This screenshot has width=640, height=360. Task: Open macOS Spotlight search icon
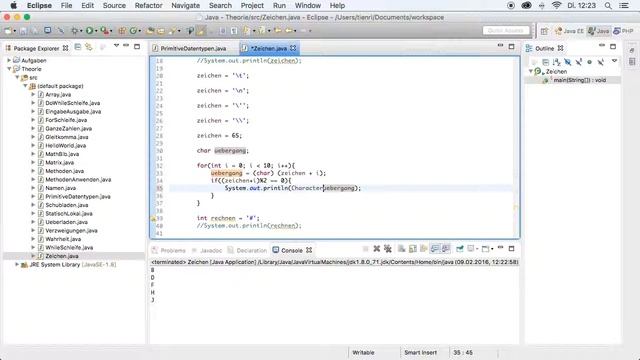[x=608, y=5]
